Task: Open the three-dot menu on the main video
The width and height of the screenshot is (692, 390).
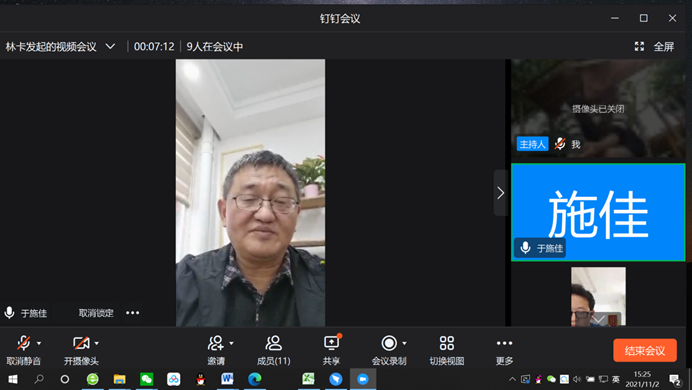Action: click(132, 313)
